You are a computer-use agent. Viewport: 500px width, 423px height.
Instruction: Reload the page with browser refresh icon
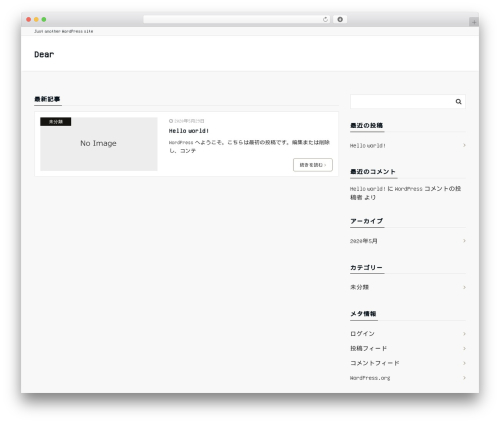pyautogui.click(x=325, y=19)
